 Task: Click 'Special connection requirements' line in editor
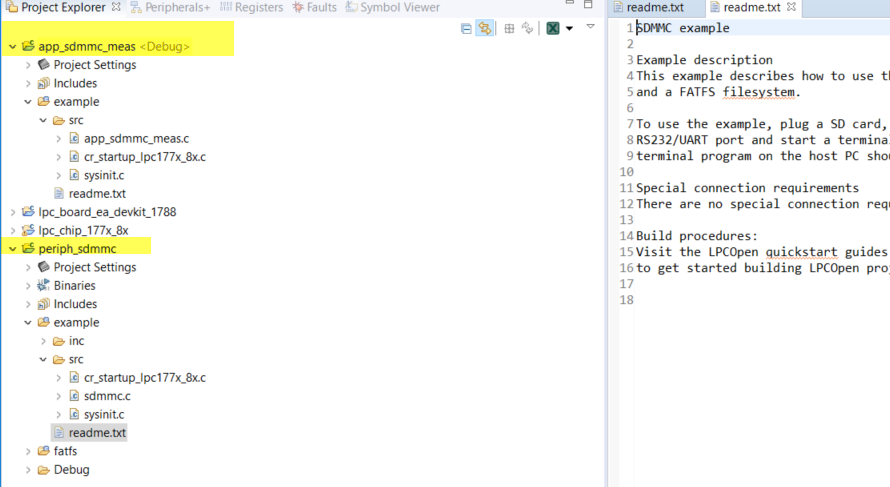[748, 188]
